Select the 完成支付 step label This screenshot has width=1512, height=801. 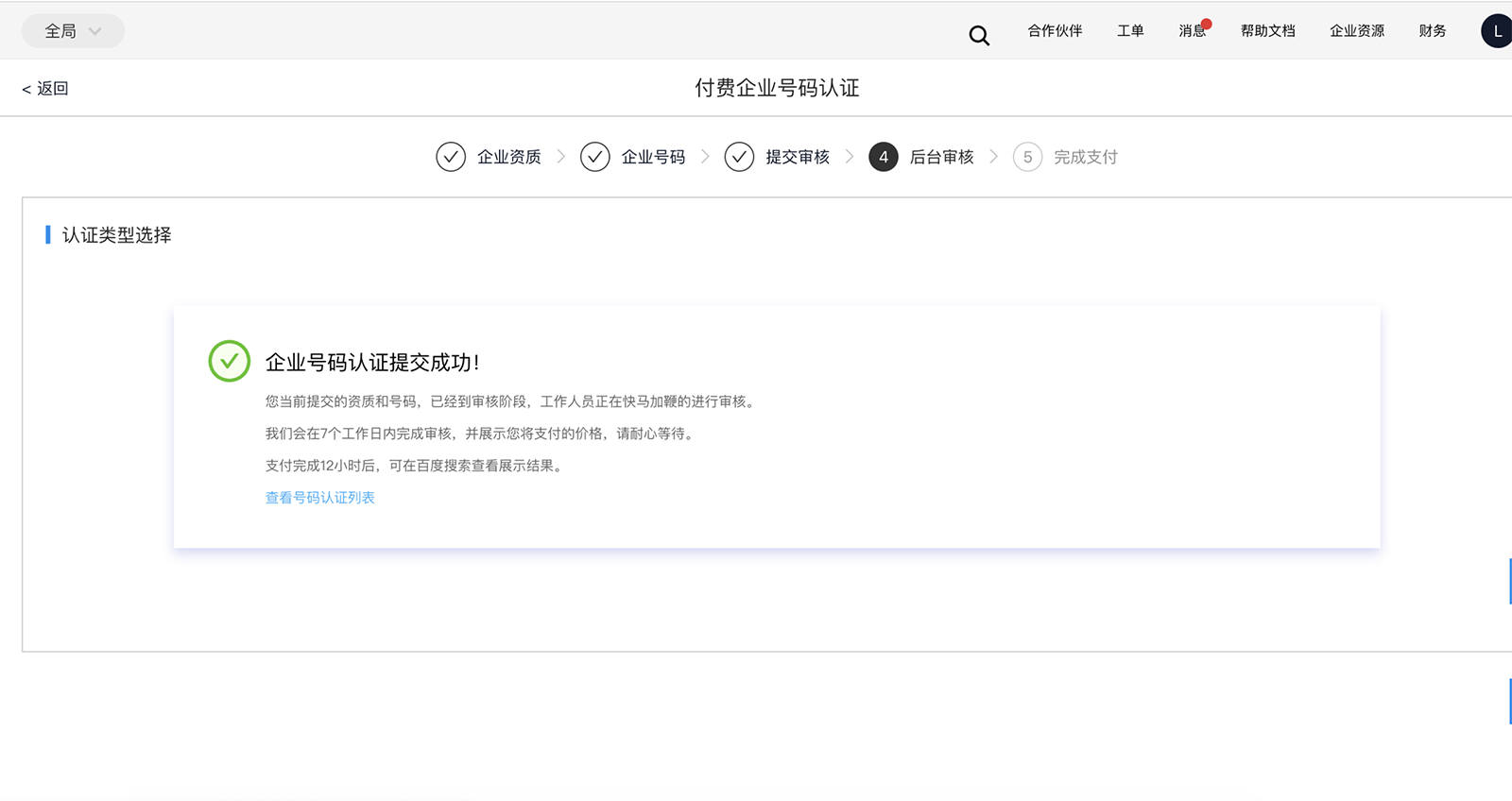[1086, 157]
